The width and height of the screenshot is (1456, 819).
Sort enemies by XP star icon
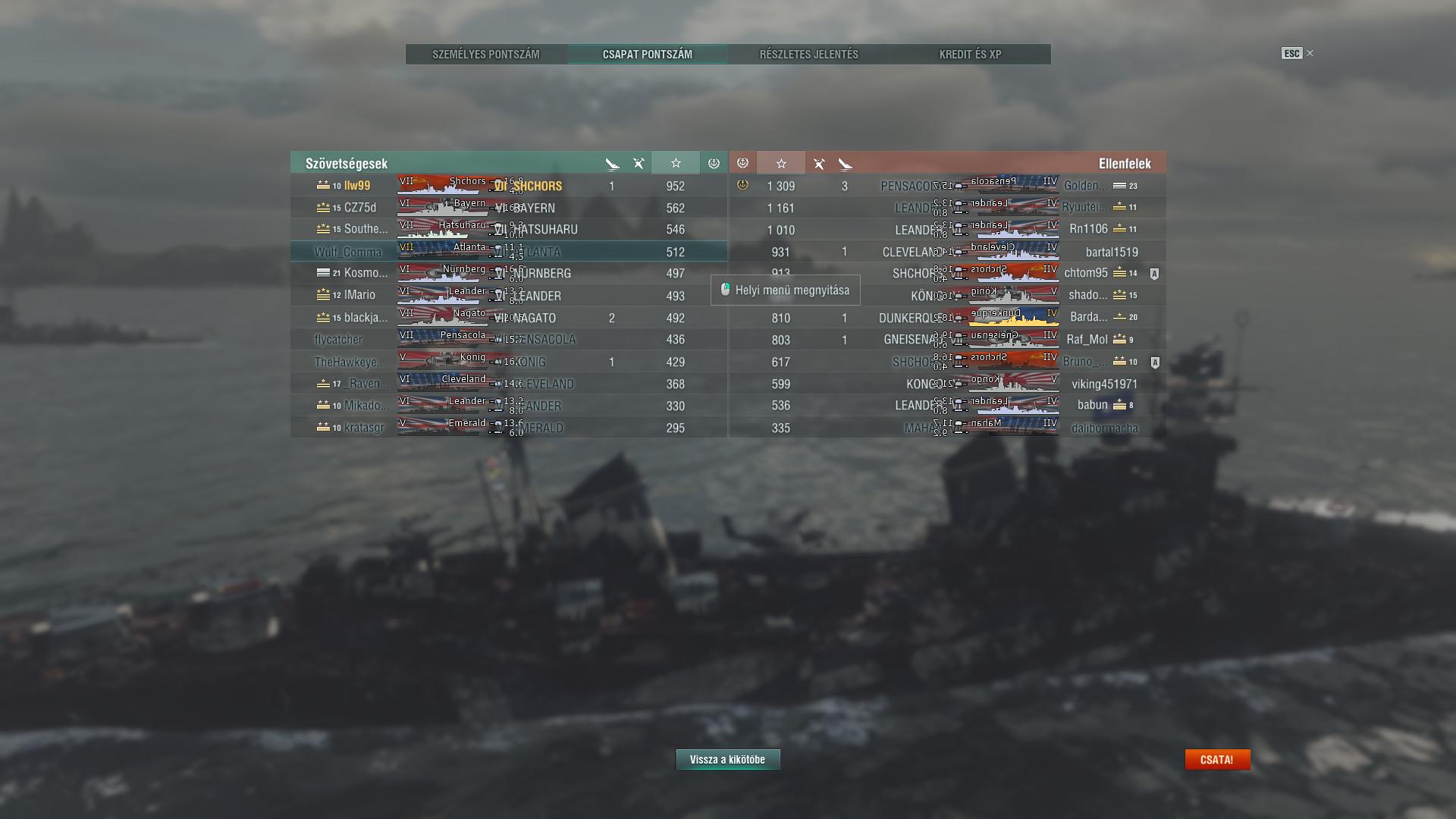(x=781, y=163)
